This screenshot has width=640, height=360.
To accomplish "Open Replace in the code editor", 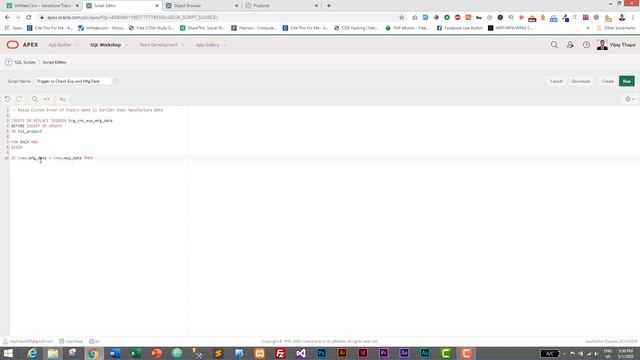I will tap(47, 99).
